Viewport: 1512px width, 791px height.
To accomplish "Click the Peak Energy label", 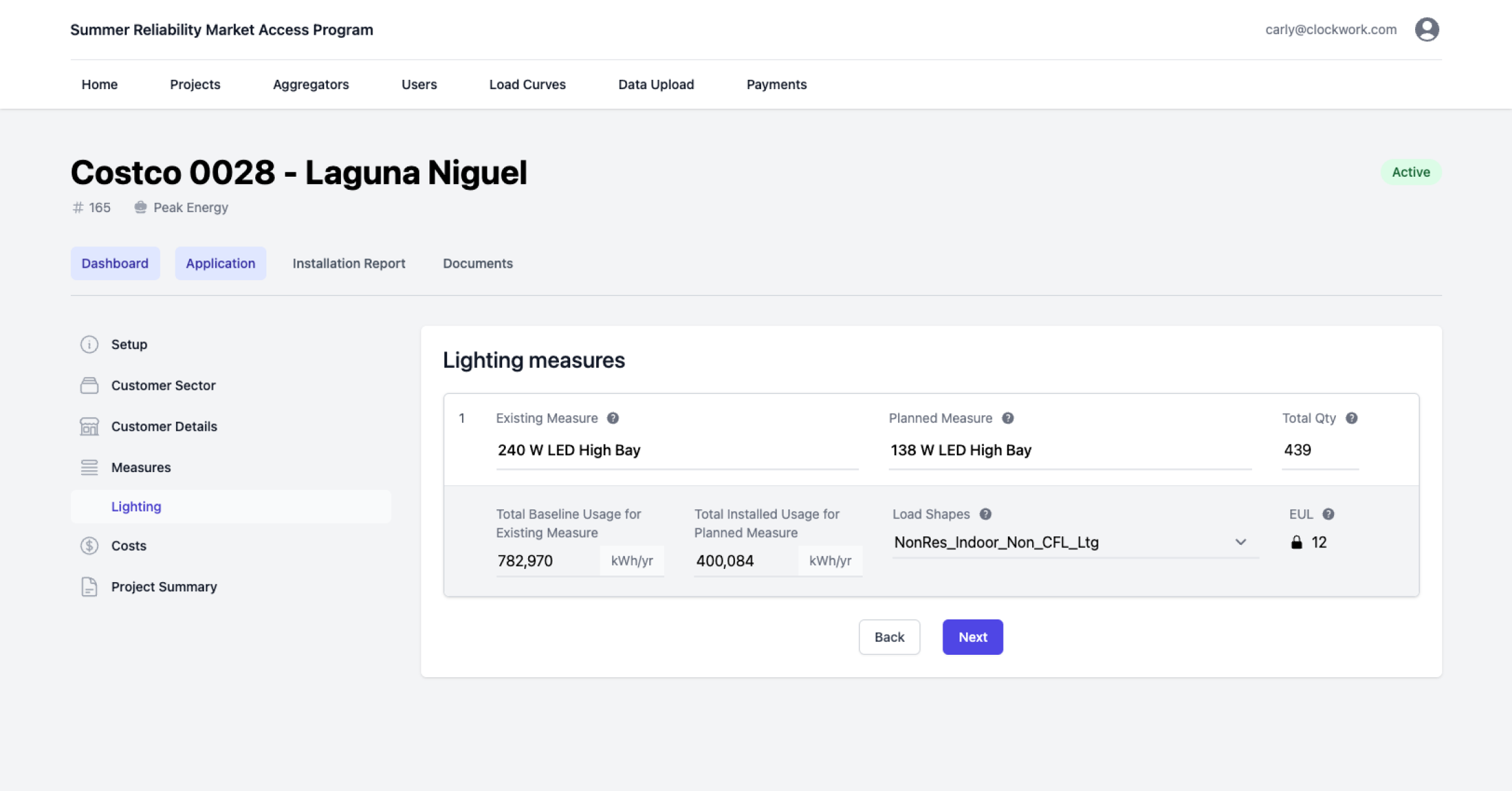I will tap(190, 208).
